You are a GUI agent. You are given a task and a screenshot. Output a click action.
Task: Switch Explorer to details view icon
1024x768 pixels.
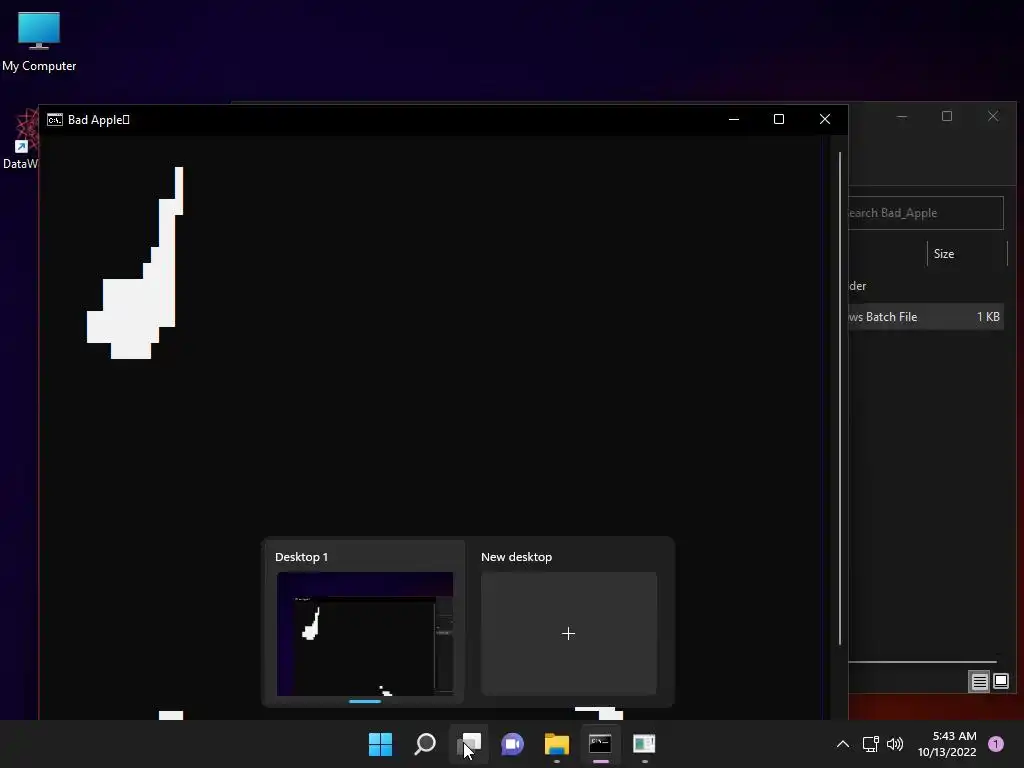980,682
